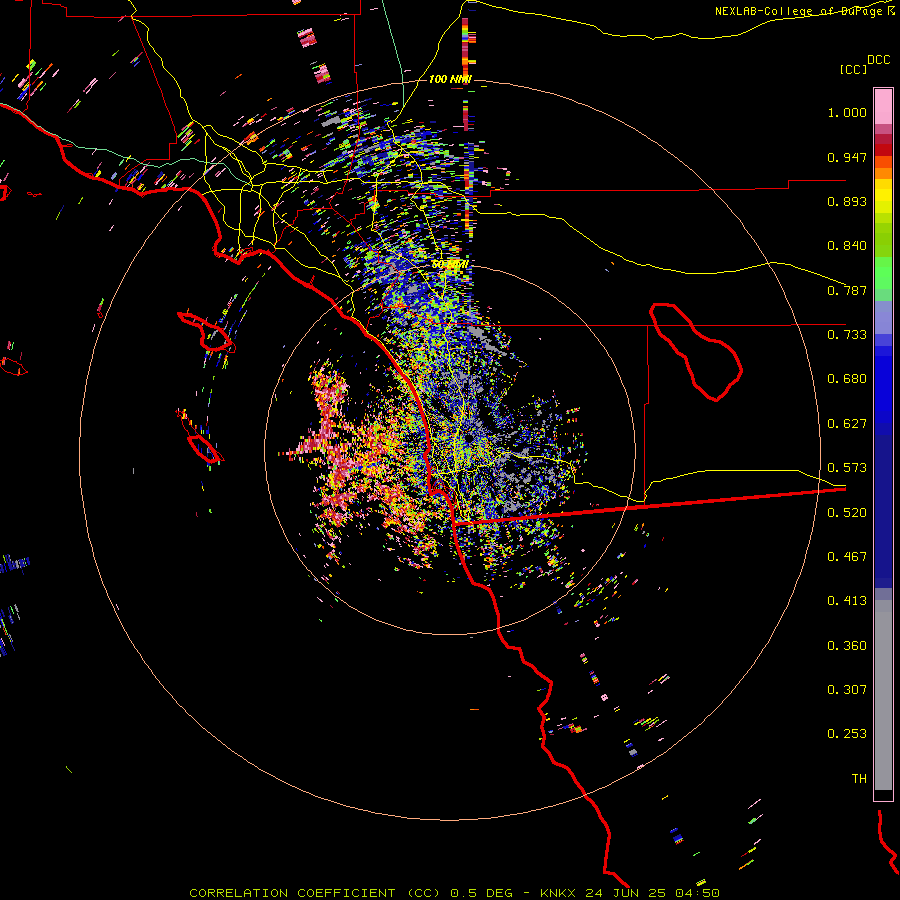Viewport: 900px width, 900px height.
Task: Click the 0.893 scale value
Action: click(x=847, y=201)
